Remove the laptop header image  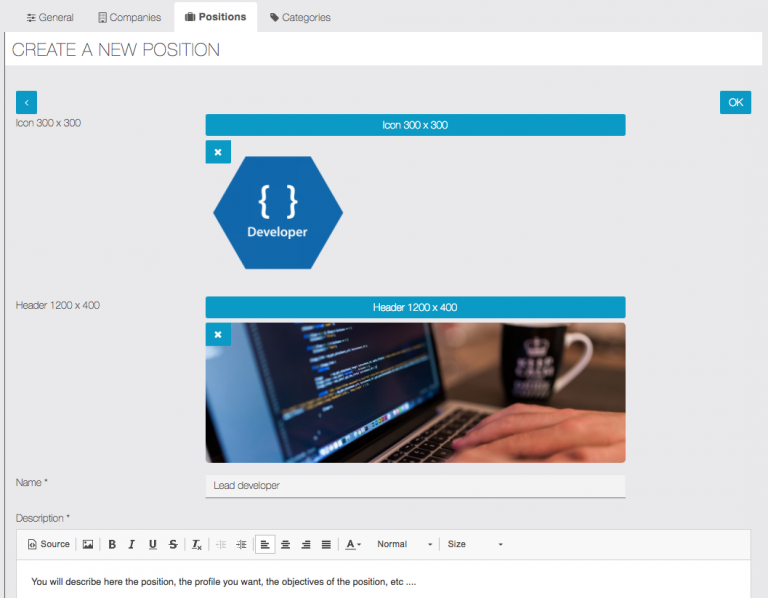[x=218, y=334]
